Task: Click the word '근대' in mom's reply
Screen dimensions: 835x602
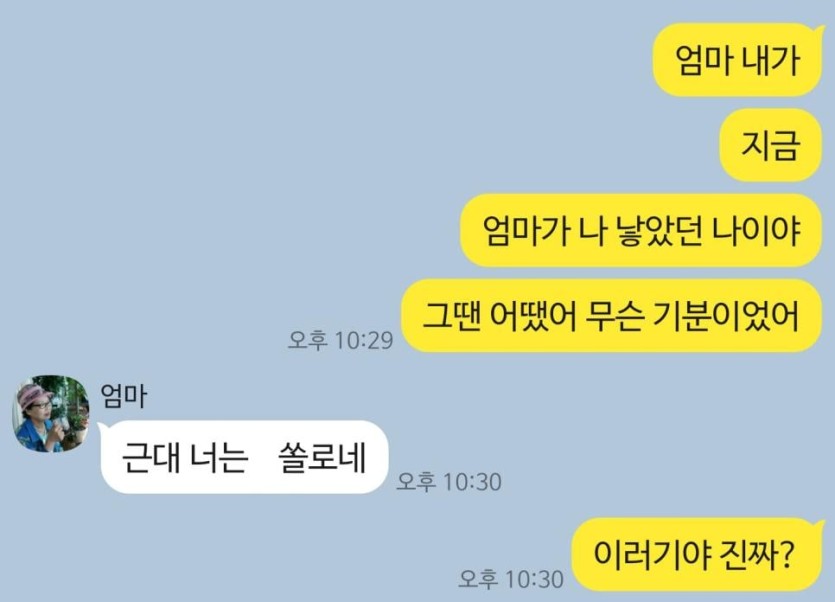Action: (x=151, y=457)
